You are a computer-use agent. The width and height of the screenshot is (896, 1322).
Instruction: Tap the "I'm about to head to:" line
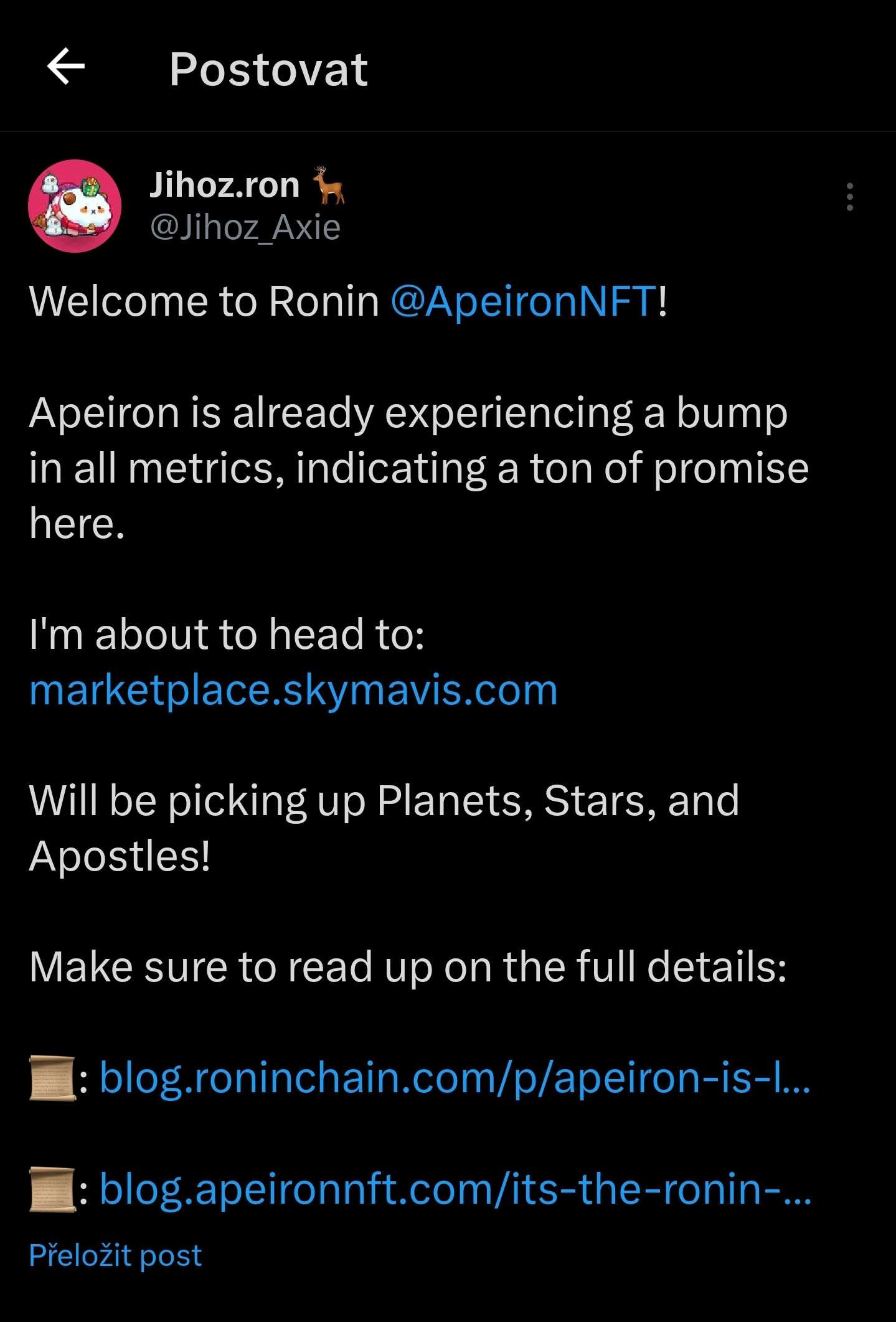(x=227, y=635)
